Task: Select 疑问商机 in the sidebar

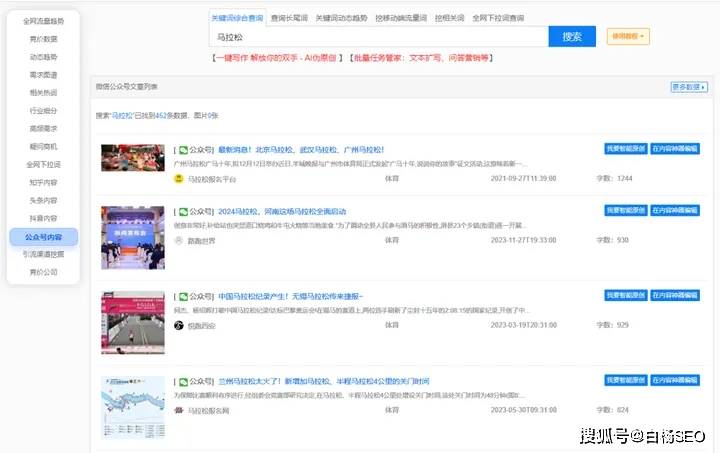Action: (x=44, y=146)
